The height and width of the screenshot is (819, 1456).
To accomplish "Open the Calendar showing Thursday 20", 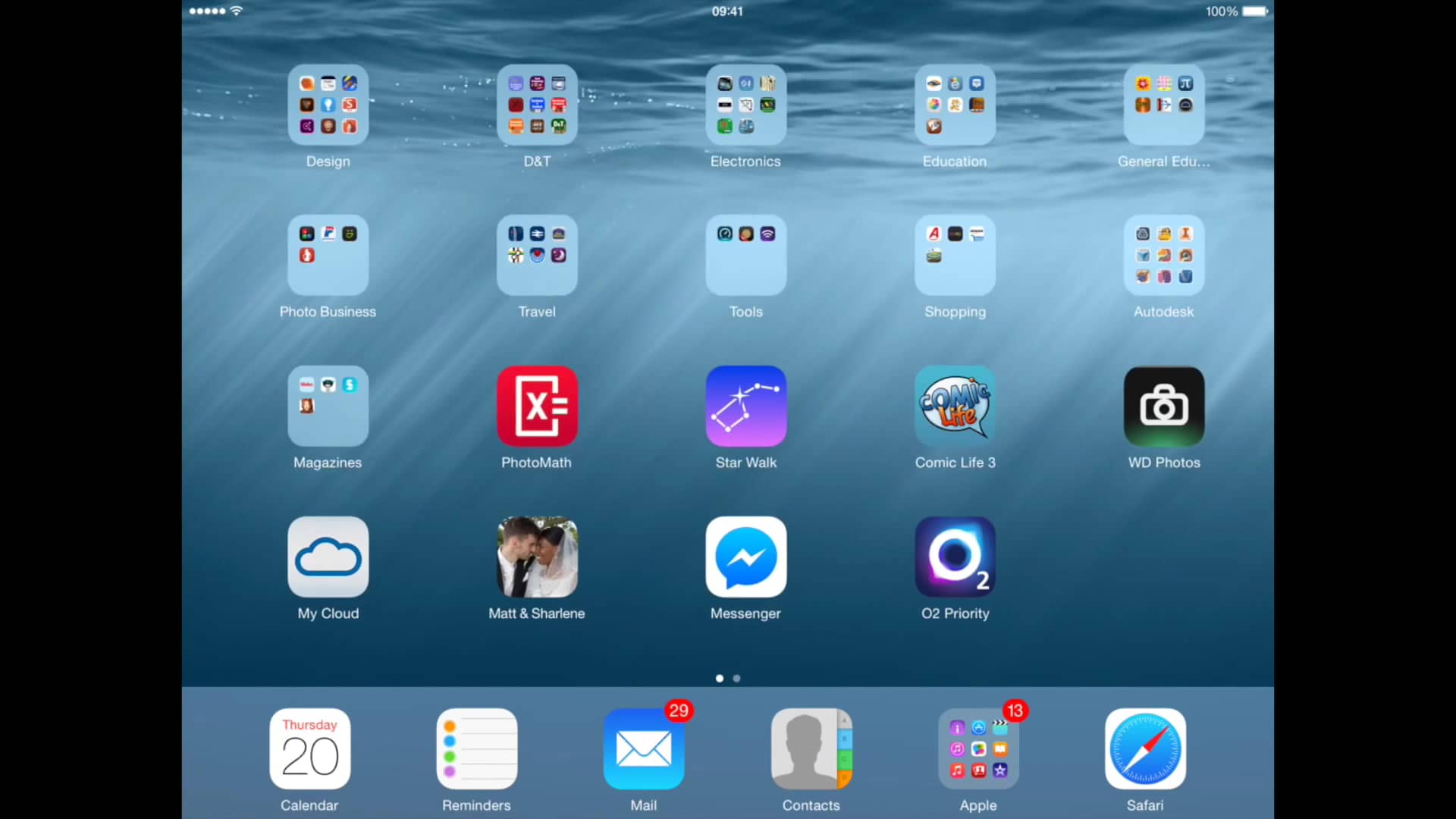I will (x=309, y=749).
